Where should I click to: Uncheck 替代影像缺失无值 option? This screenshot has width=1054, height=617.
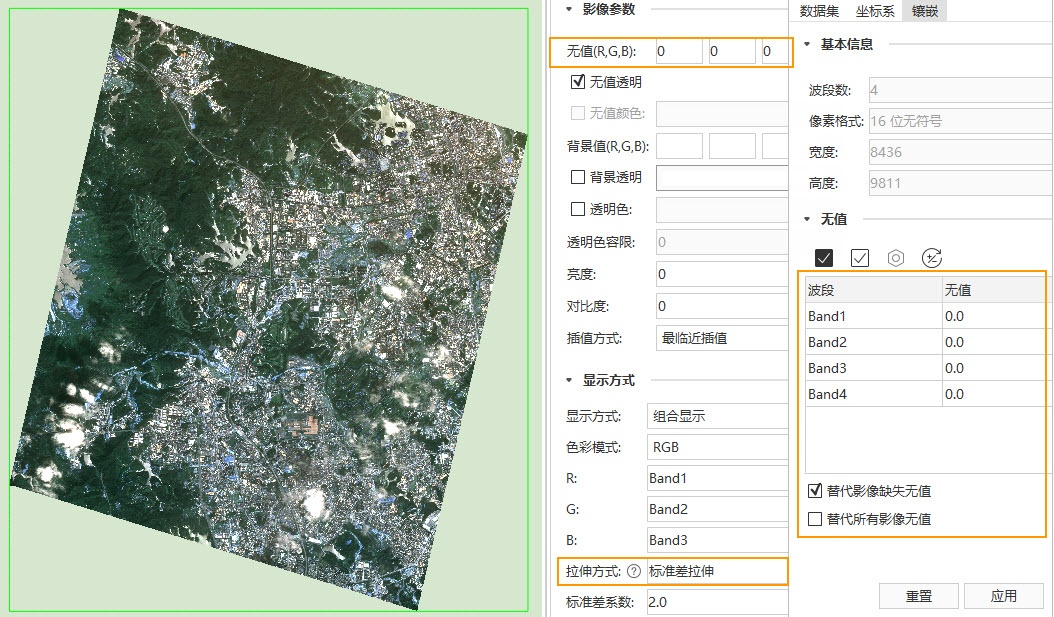[x=815, y=491]
